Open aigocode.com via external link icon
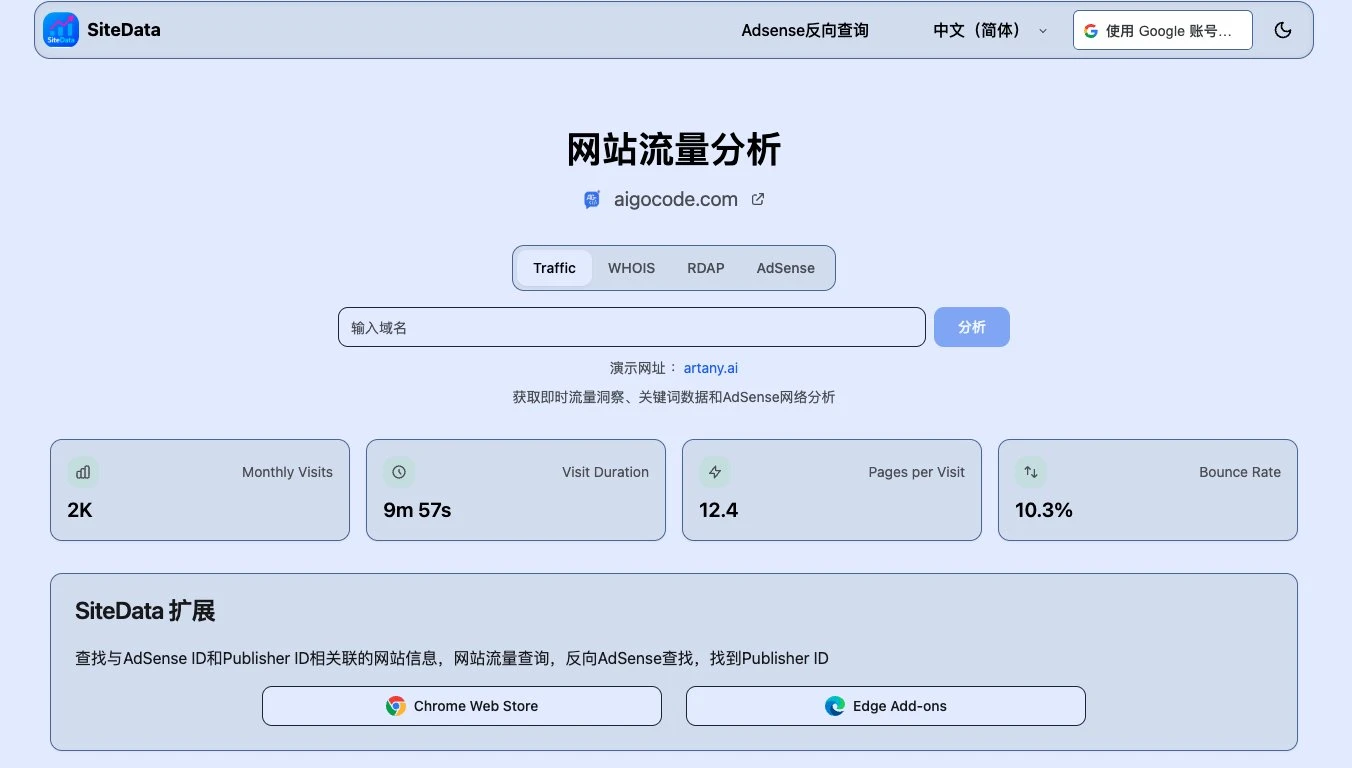 [x=757, y=199]
